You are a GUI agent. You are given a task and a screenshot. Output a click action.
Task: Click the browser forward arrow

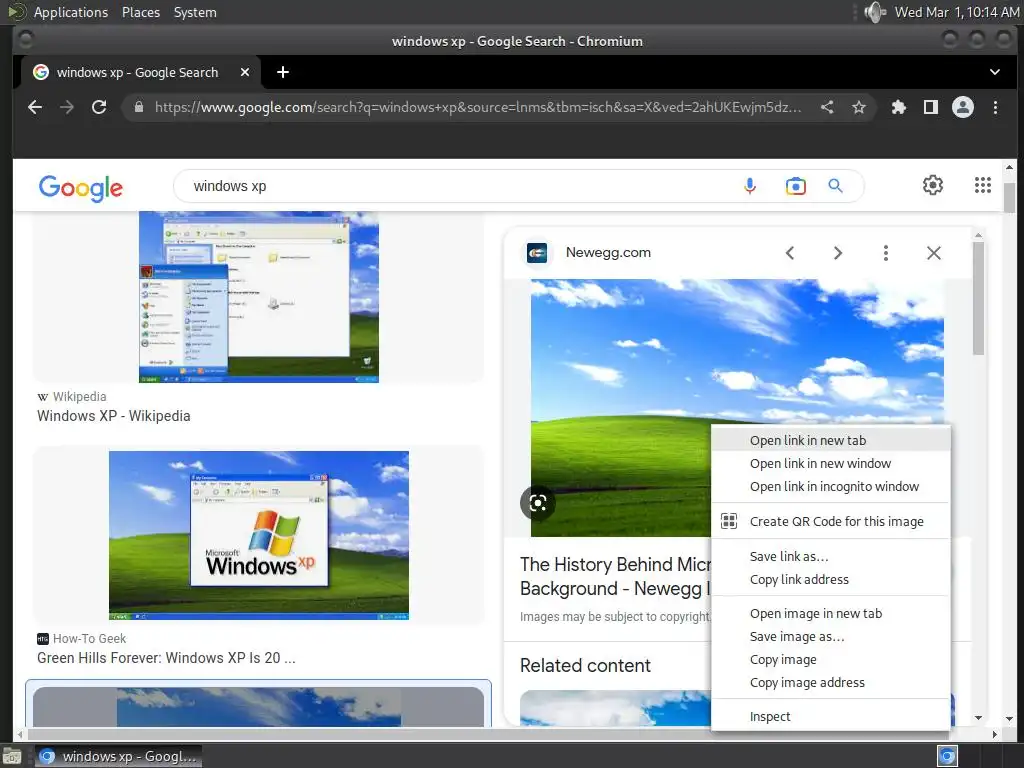tap(67, 107)
